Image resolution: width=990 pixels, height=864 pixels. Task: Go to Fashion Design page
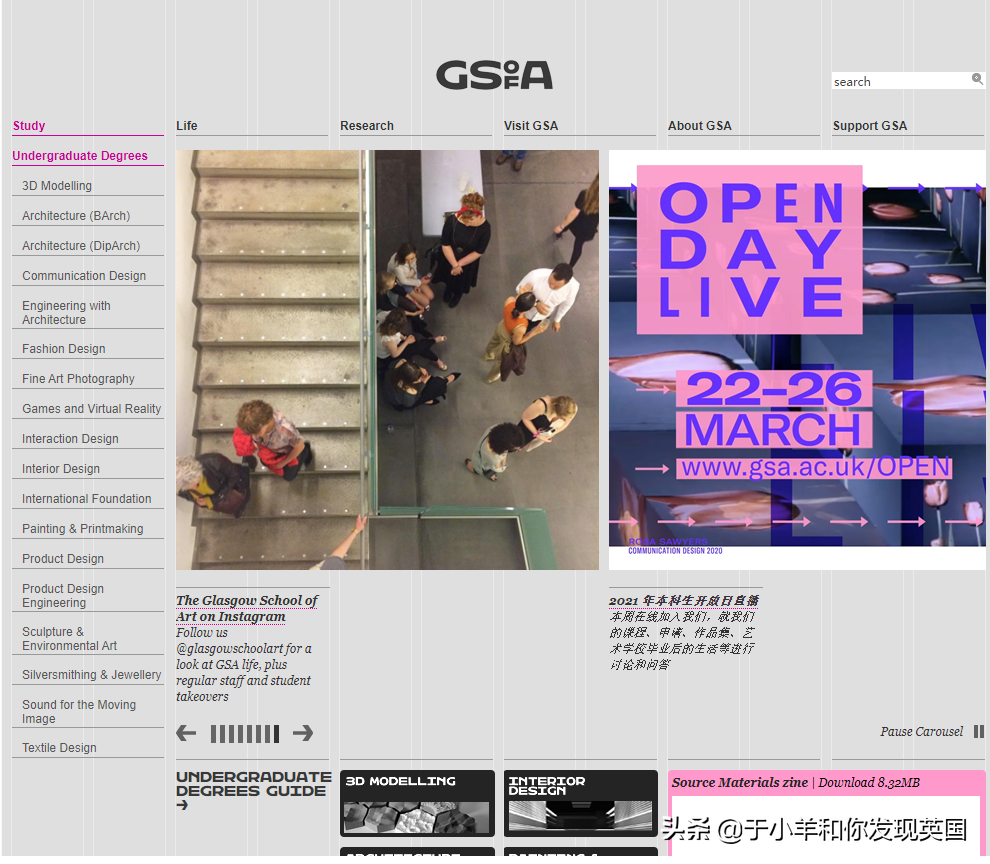[64, 349]
